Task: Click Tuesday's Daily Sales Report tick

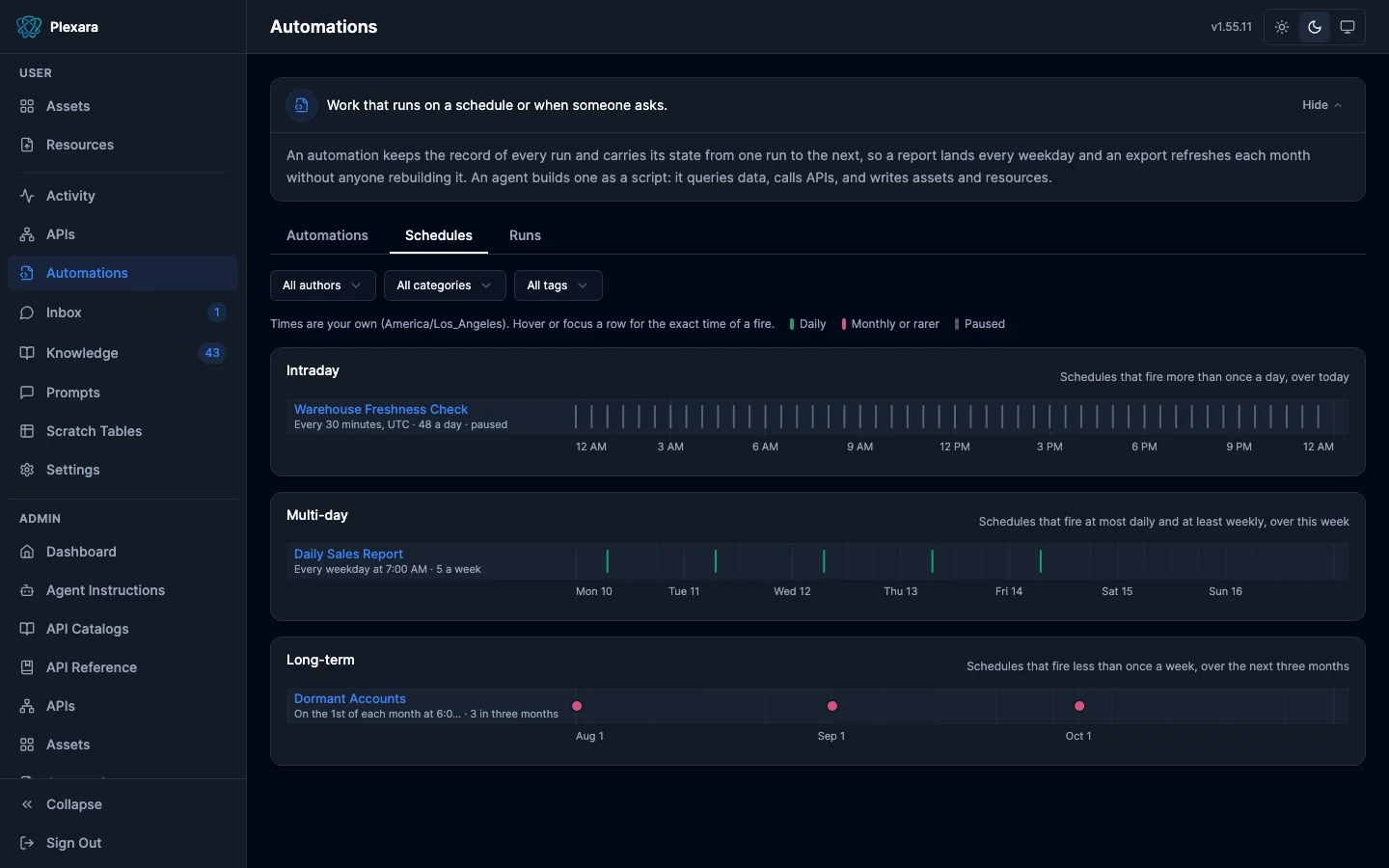Action: pos(716,561)
